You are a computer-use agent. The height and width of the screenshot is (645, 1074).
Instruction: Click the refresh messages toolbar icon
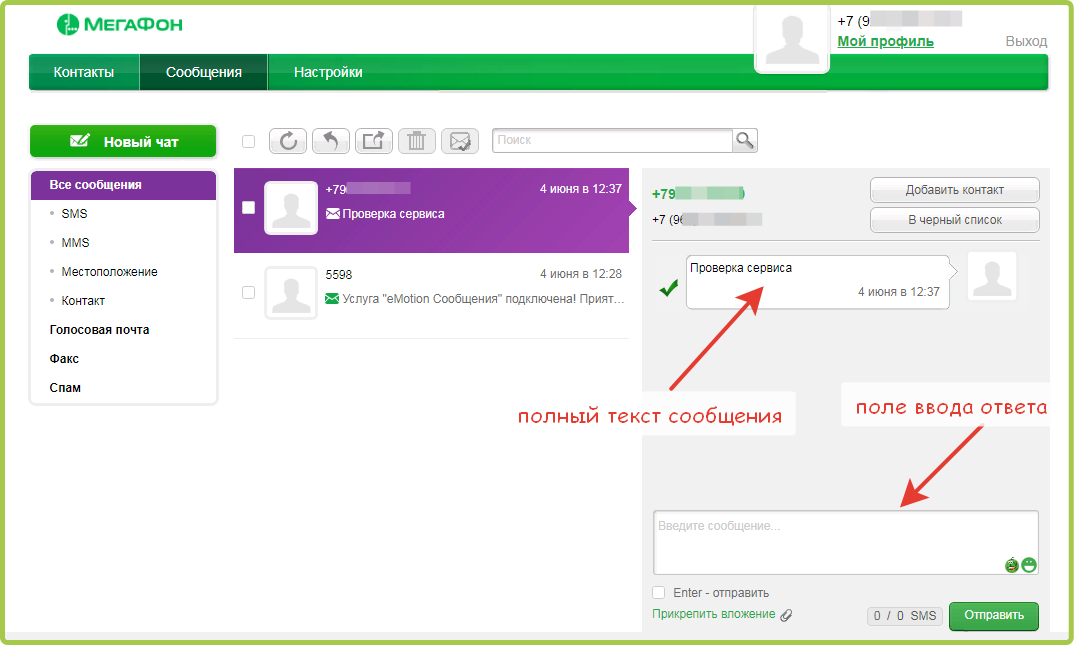288,141
